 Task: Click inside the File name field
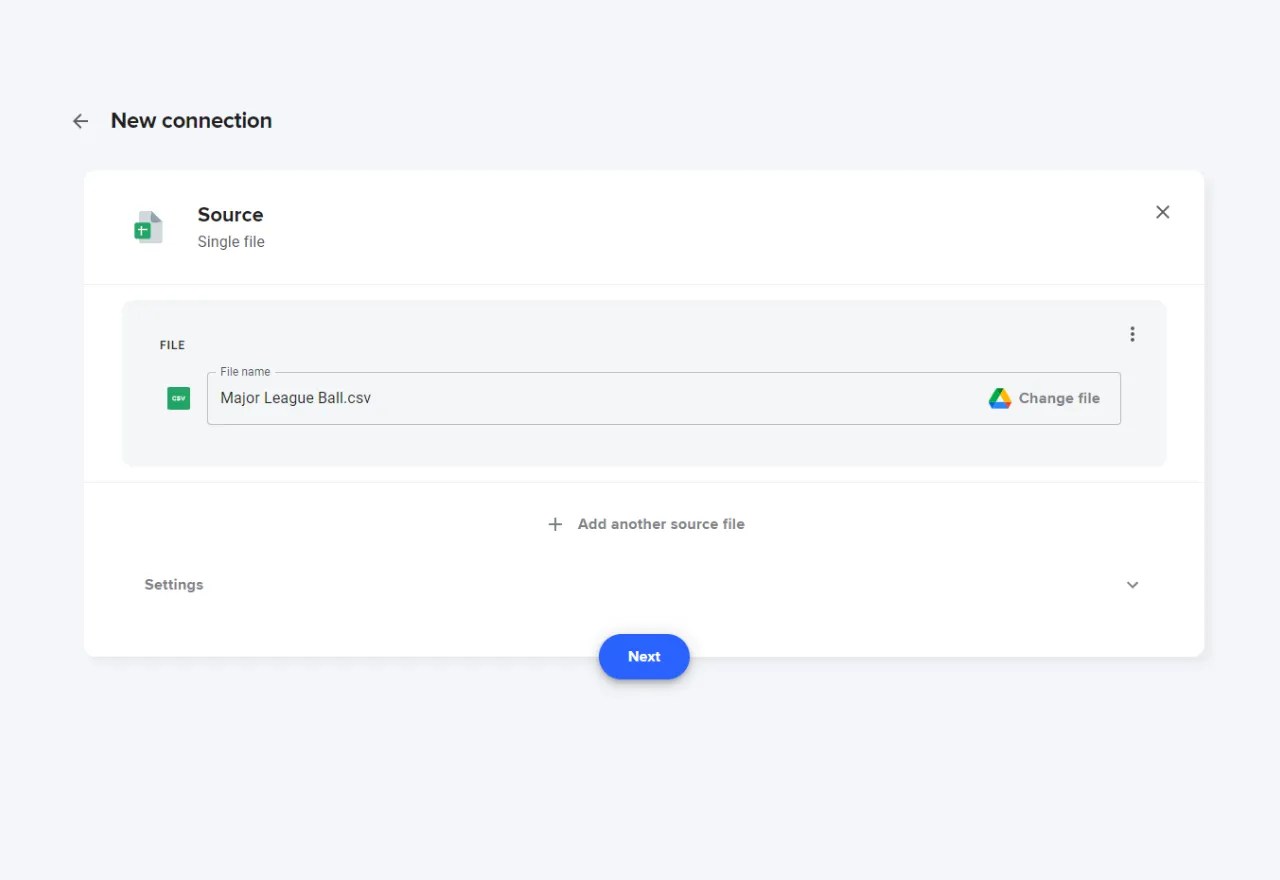coord(600,398)
